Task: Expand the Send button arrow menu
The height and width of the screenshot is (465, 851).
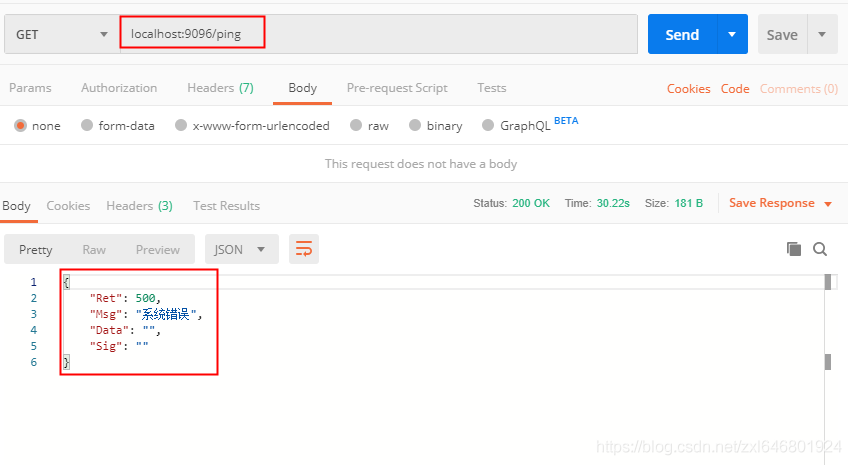Action: 732,34
